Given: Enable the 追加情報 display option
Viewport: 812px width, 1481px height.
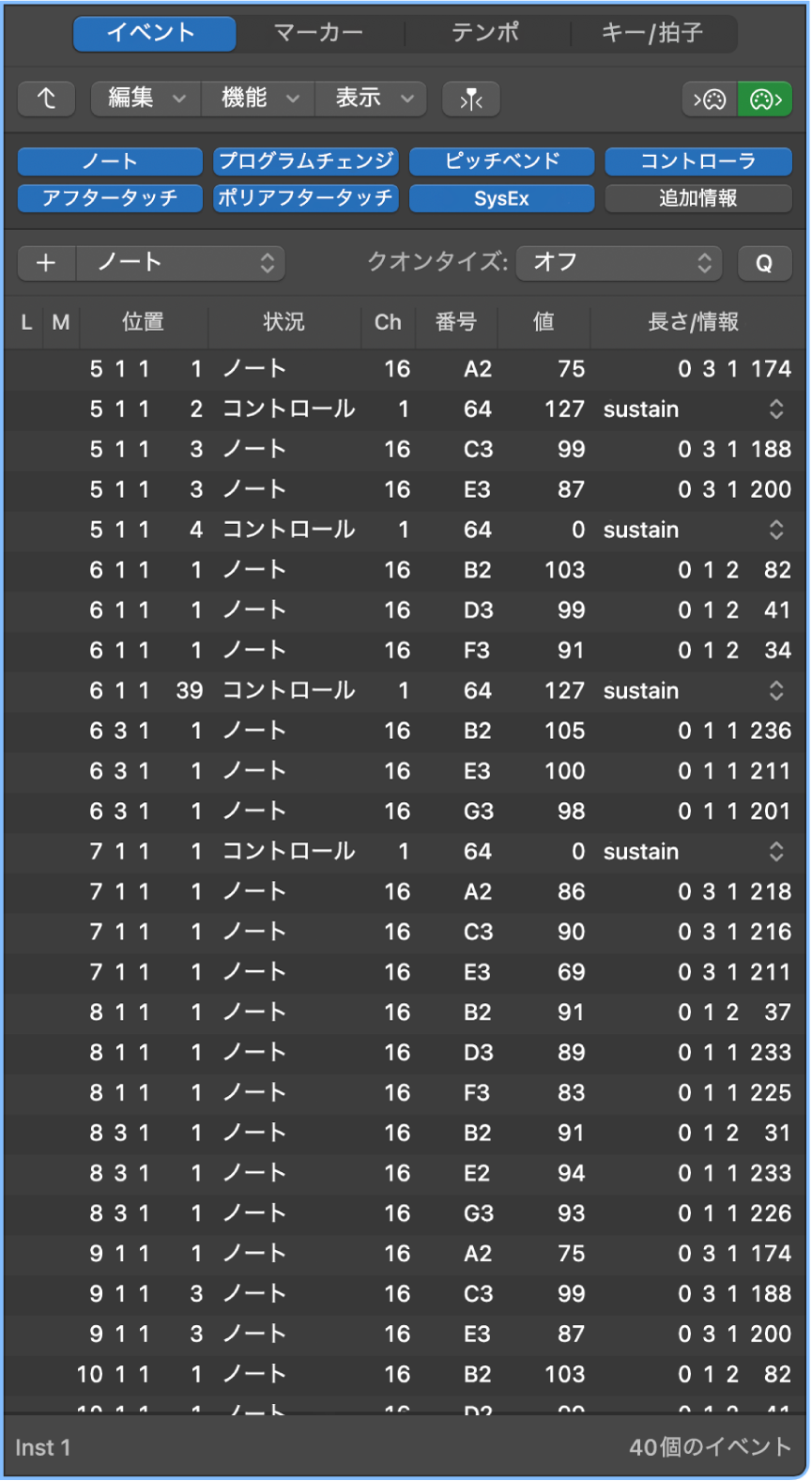Looking at the screenshot, I should (x=697, y=198).
